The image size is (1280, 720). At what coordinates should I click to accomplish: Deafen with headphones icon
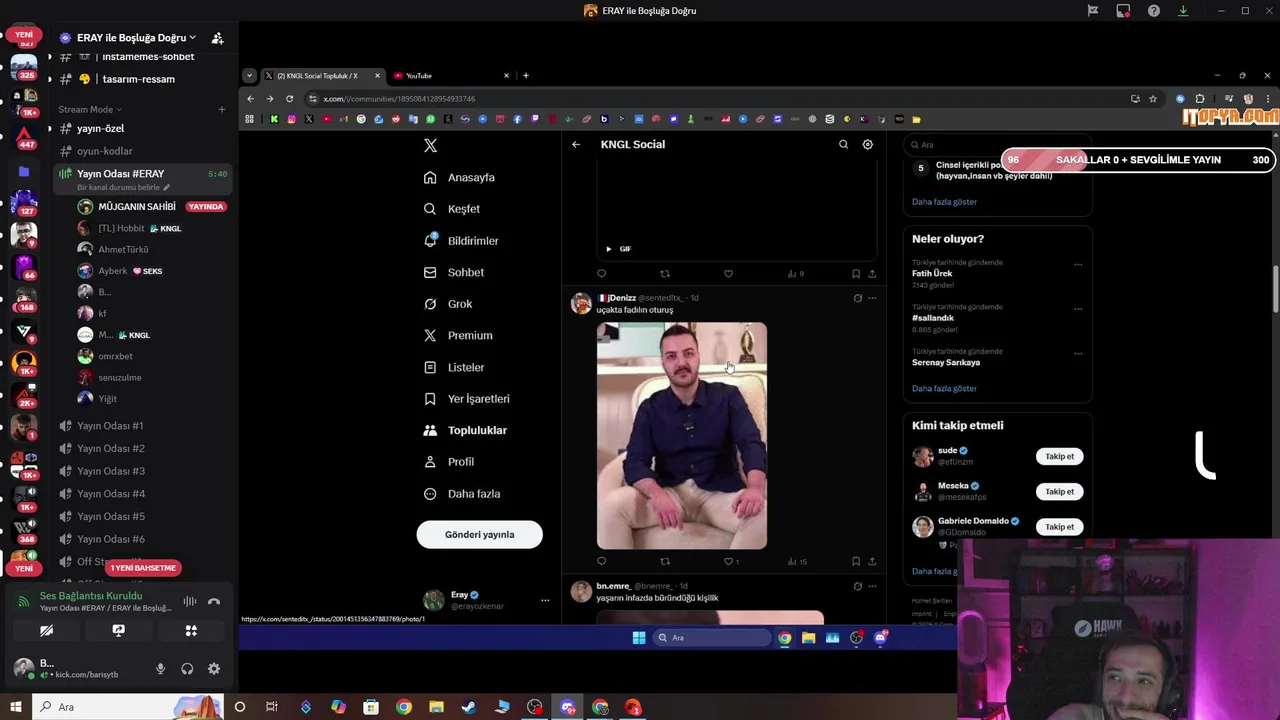187,669
